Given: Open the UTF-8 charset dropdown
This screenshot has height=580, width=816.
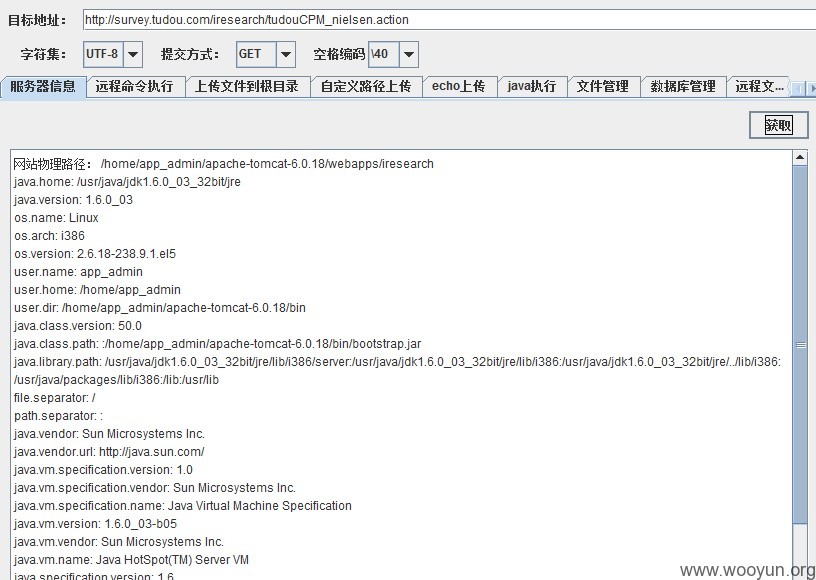Looking at the screenshot, I should [x=133, y=54].
